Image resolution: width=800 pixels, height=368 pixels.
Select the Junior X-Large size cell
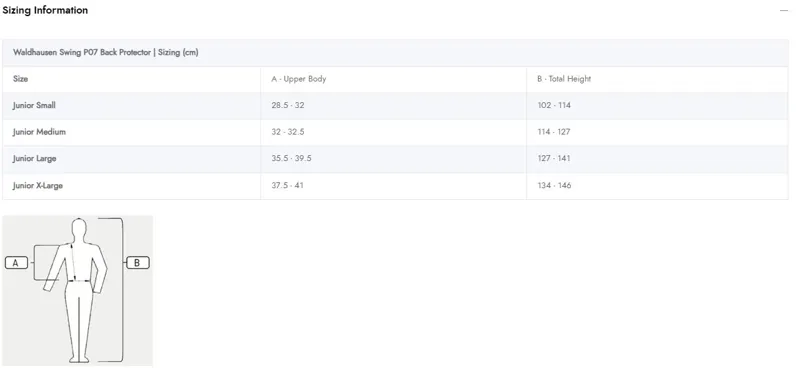click(x=132, y=186)
